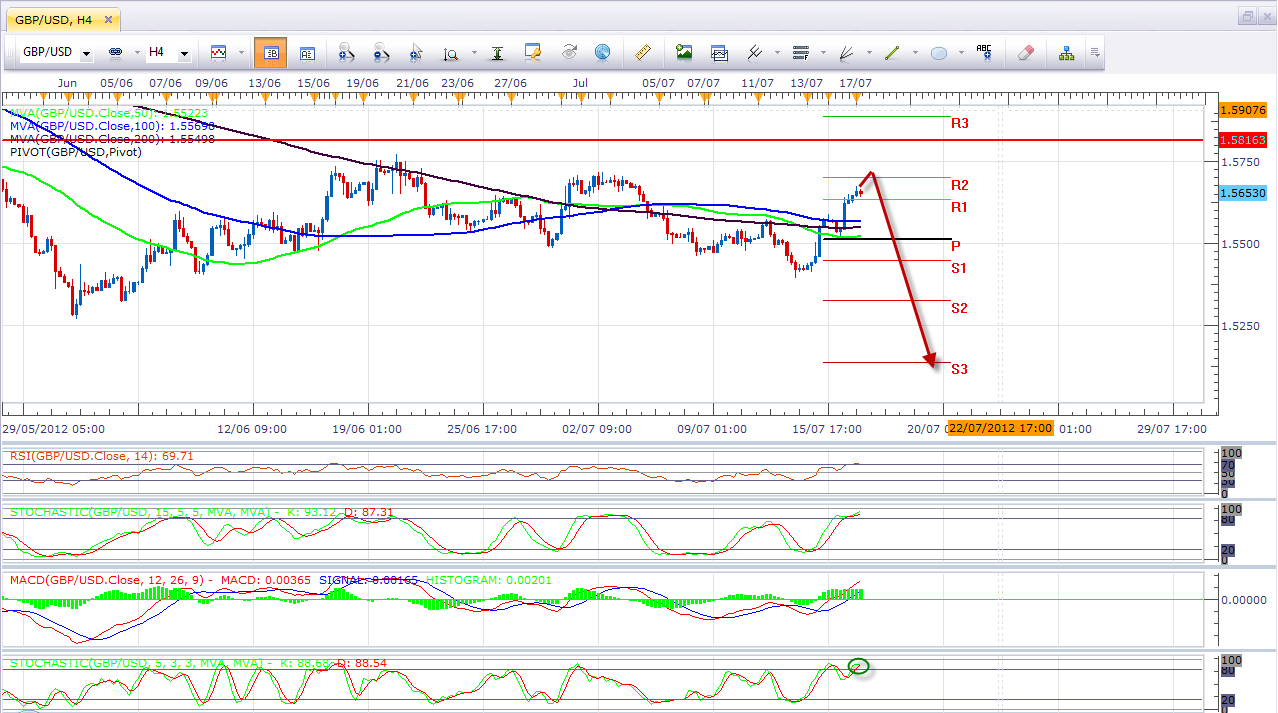The width and height of the screenshot is (1278, 713).
Task: Click the P pivot level label
Action: [956, 245]
